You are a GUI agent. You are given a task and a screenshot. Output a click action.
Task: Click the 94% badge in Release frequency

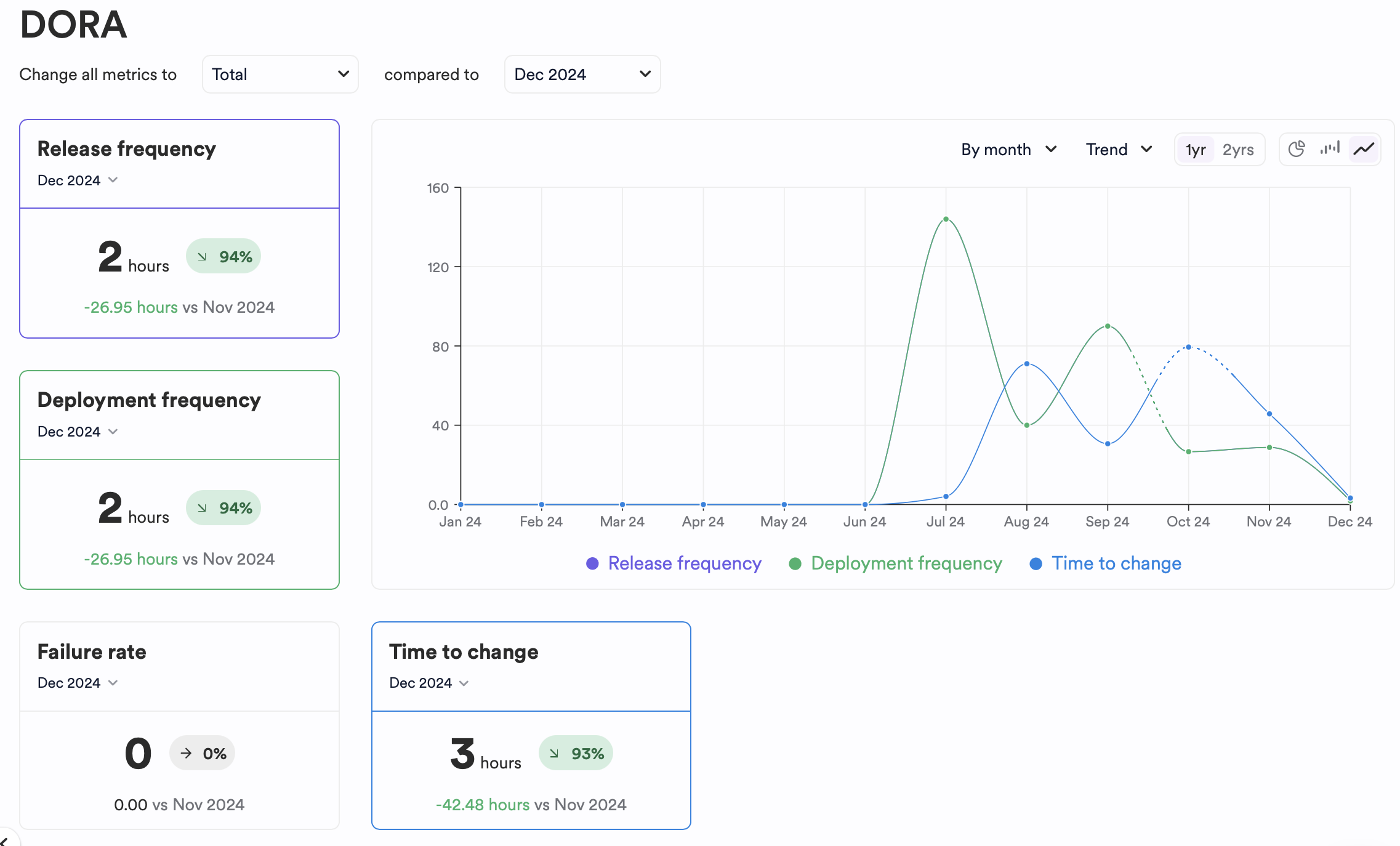pyautogui.click(x=223, y=256)
